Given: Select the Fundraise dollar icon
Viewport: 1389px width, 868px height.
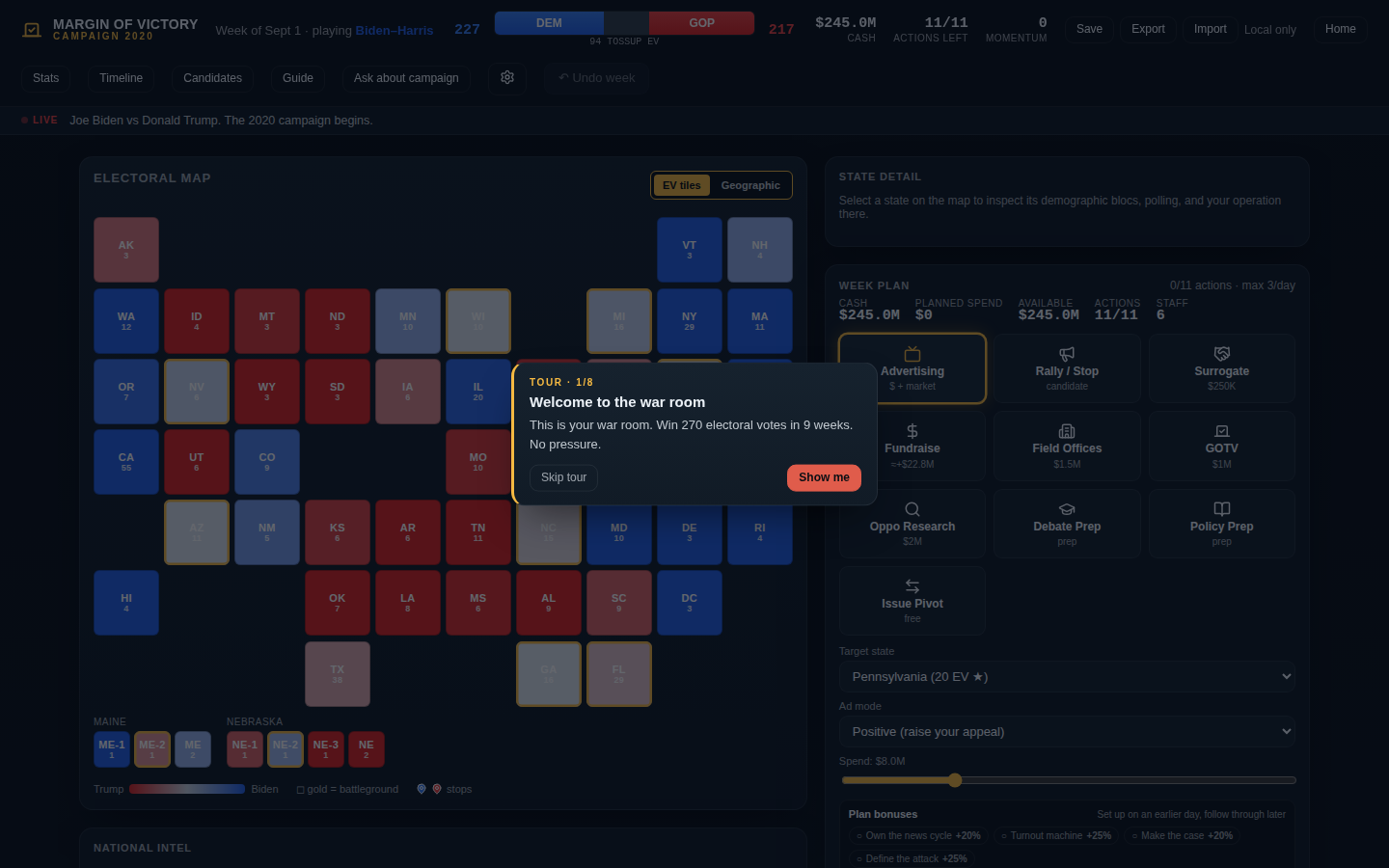Looking at the screenshot, I should [912, 431].
